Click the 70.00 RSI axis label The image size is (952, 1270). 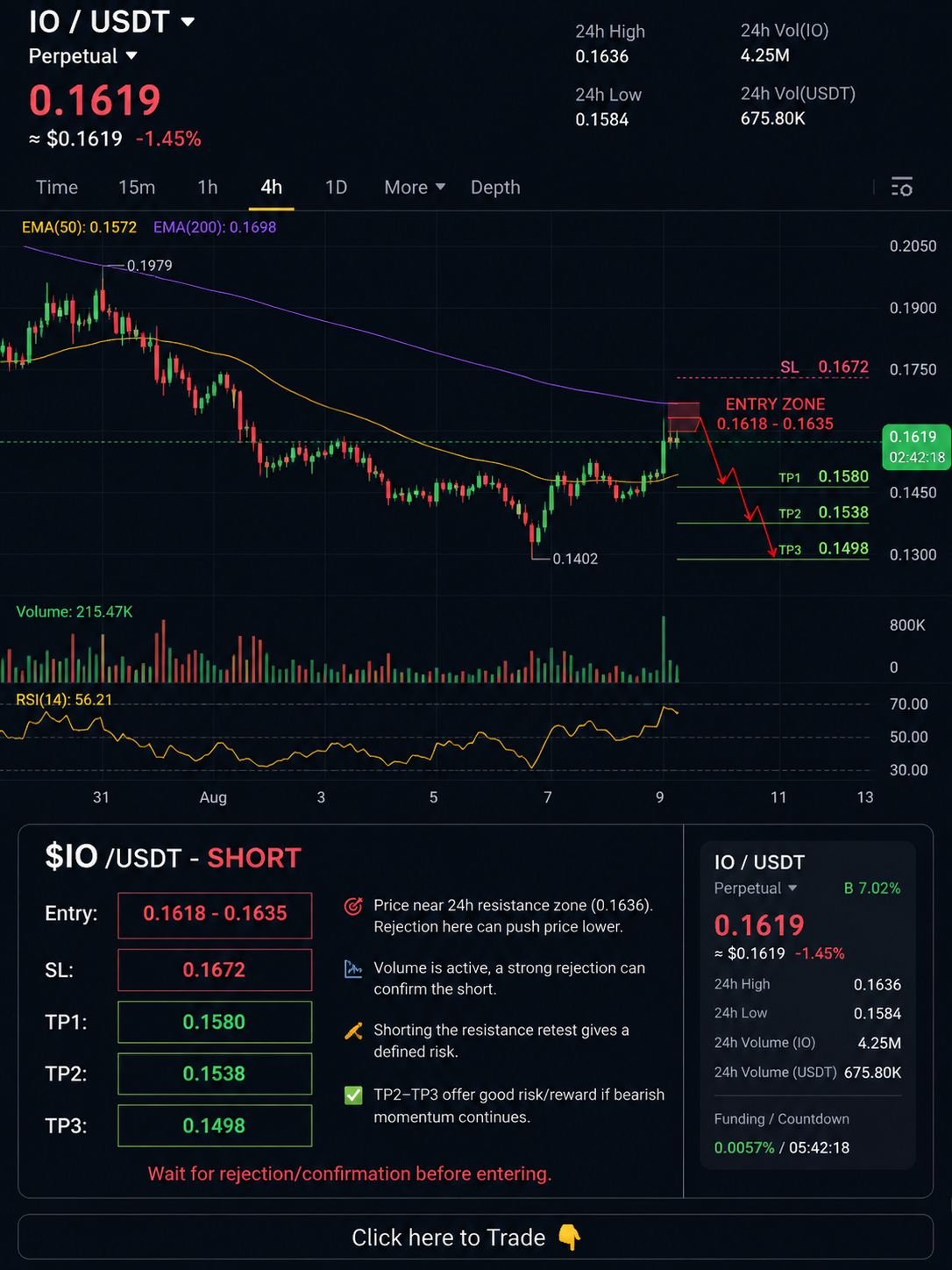(909, 703)
